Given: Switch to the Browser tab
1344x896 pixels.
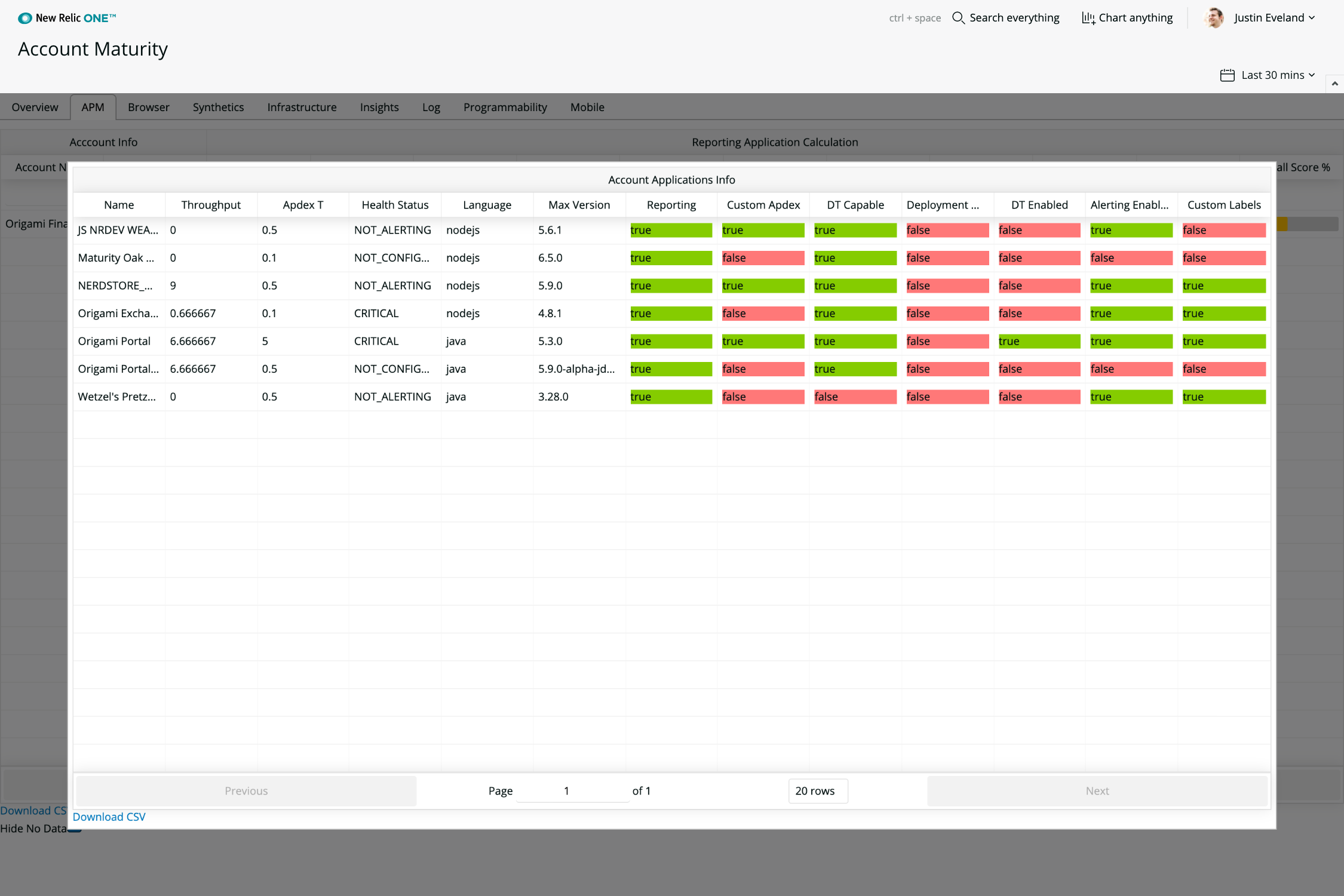Looking at the screenshot, I should (148, 108).
